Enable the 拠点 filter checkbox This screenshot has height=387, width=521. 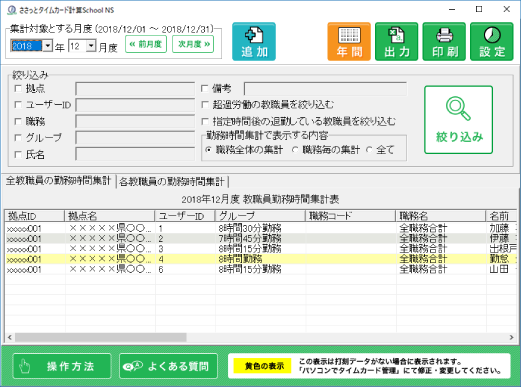[x=18, y=89]
